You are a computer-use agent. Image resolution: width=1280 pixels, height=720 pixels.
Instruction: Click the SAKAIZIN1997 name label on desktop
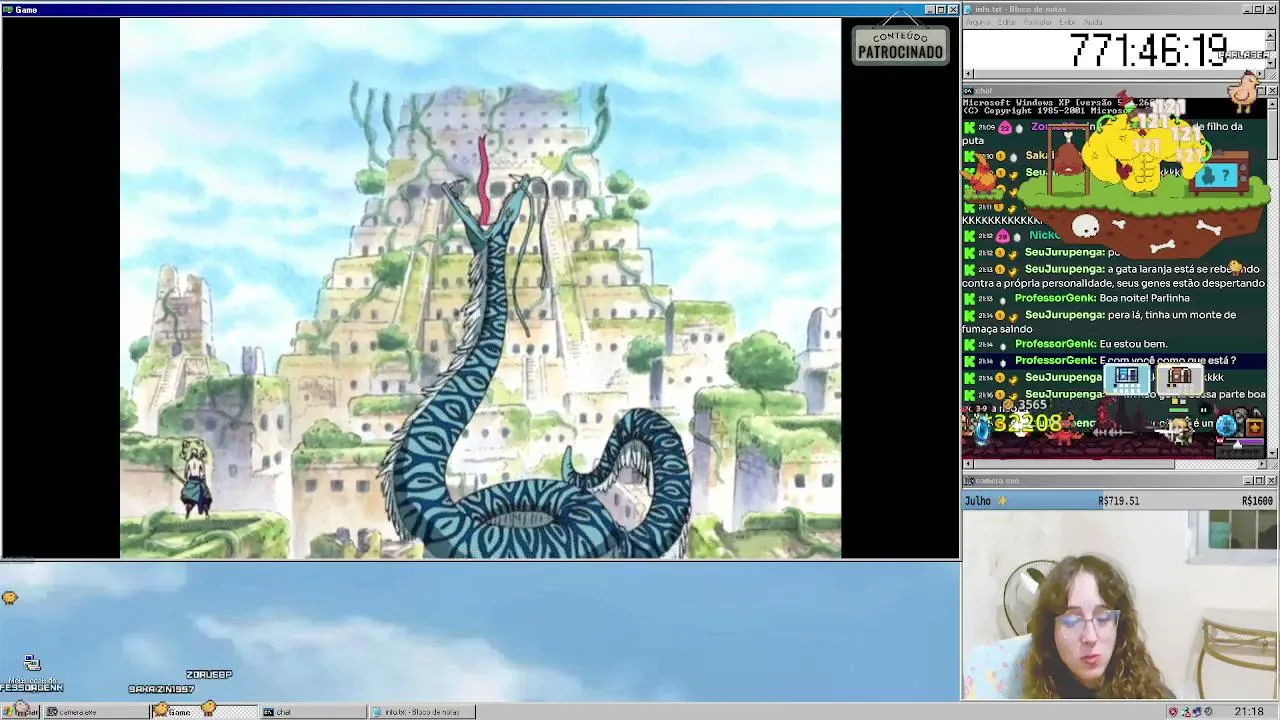(161, 689)
